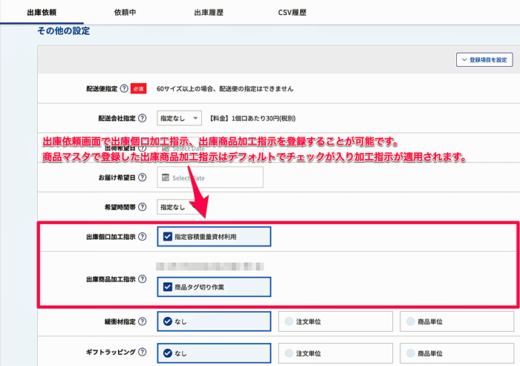Click help icon next to 出庫個口加工指示
Image resolution: width=520 pixels, height=366 pixels.
point(142,237)
